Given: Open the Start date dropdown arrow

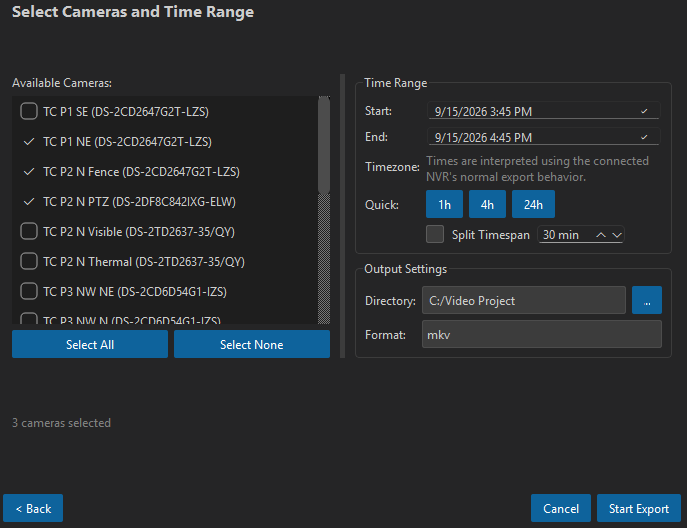Looking at the screenshot, I should (x=644, y=111).
